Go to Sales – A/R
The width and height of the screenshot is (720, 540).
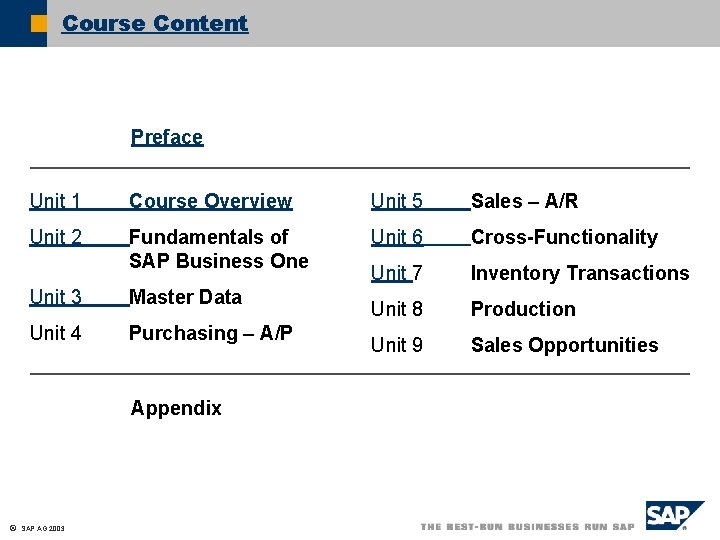point(524,201)
